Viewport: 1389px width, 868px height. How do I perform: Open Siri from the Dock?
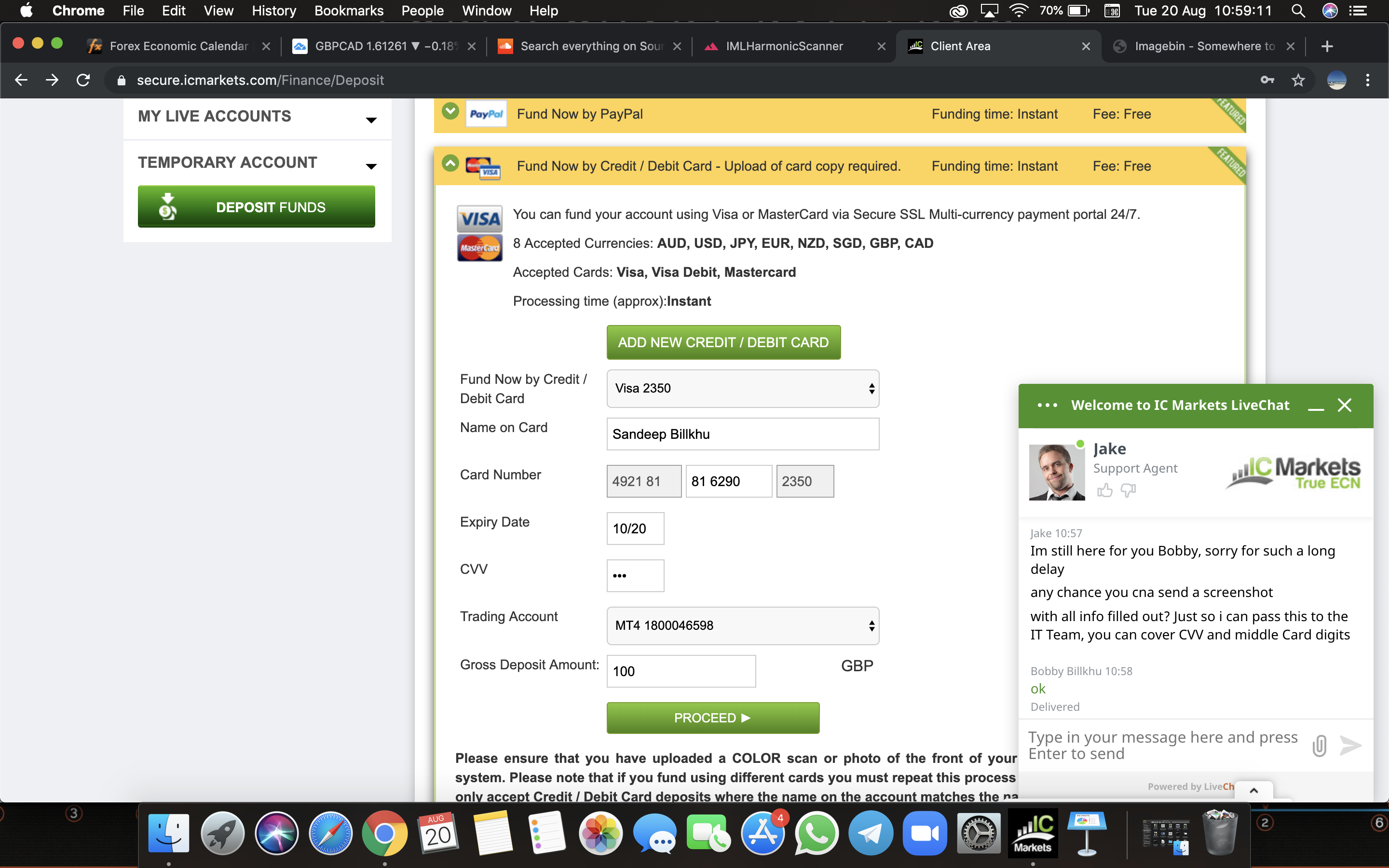click(277, 834)
